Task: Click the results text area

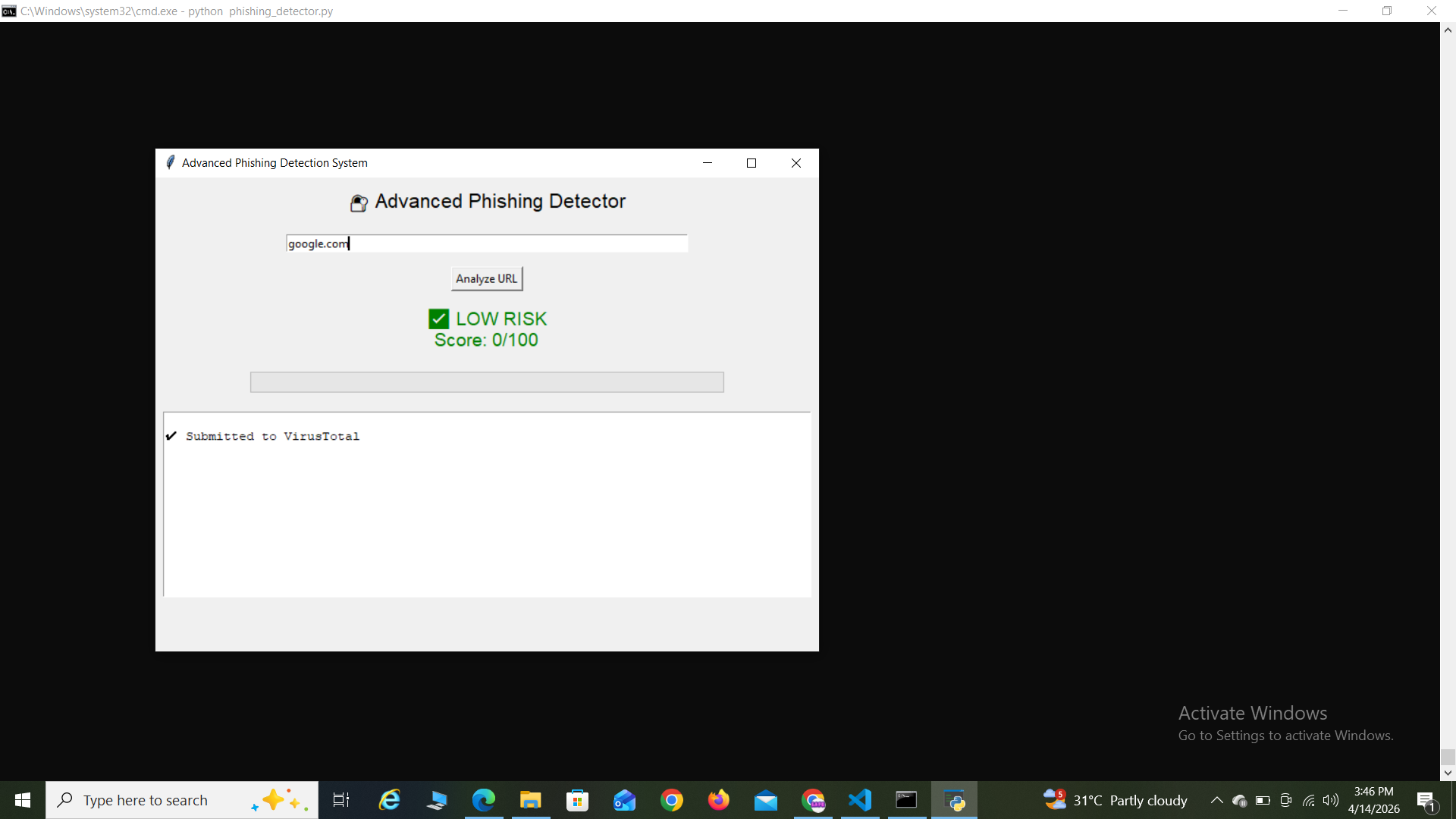Action: pos(486,504)
